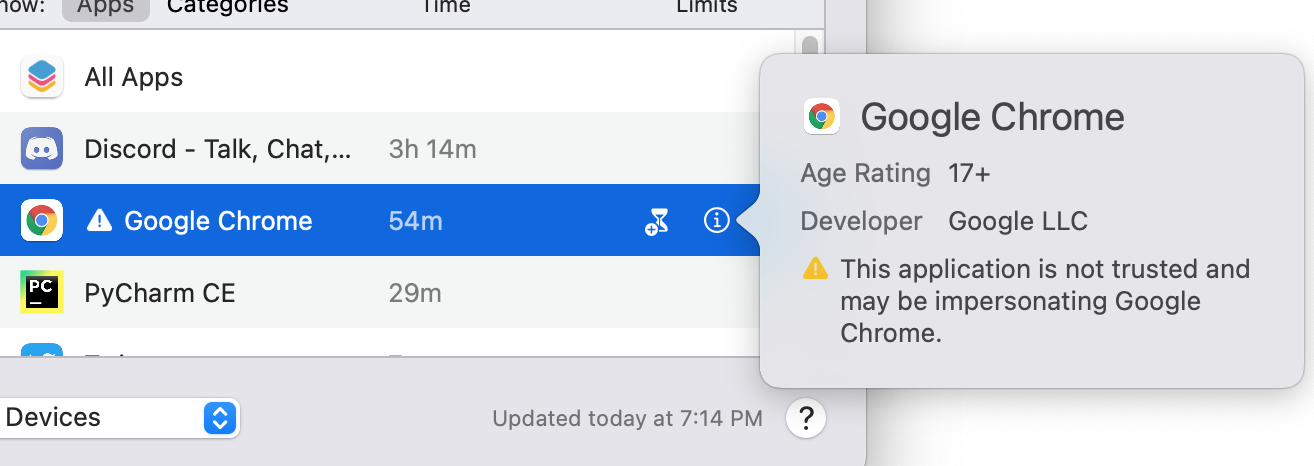This screenshot has height=466, width=1314.
Task: Switch to the Apps tab
Action: click(106, 7)
